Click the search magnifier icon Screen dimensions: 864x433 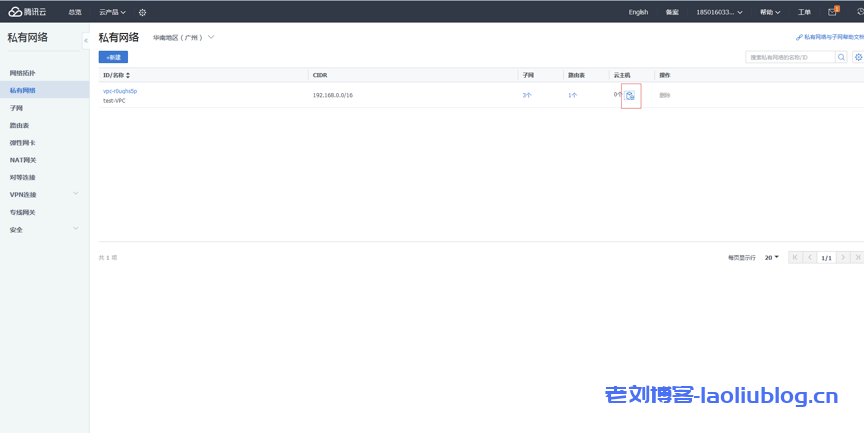(841, 57)
